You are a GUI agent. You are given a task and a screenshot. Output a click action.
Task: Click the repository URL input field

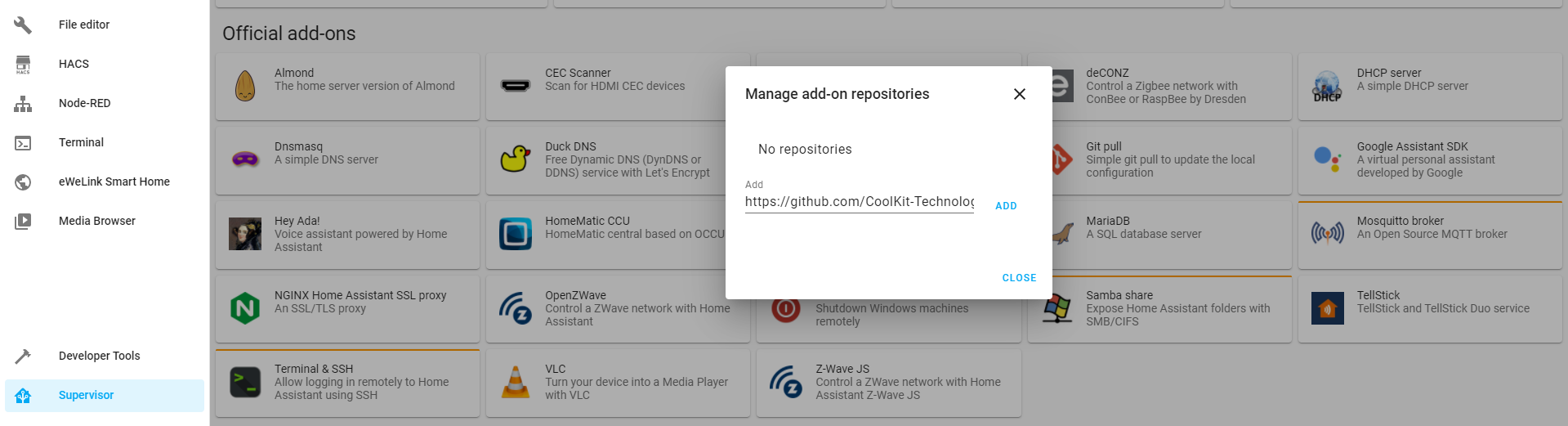coord(859,202)
